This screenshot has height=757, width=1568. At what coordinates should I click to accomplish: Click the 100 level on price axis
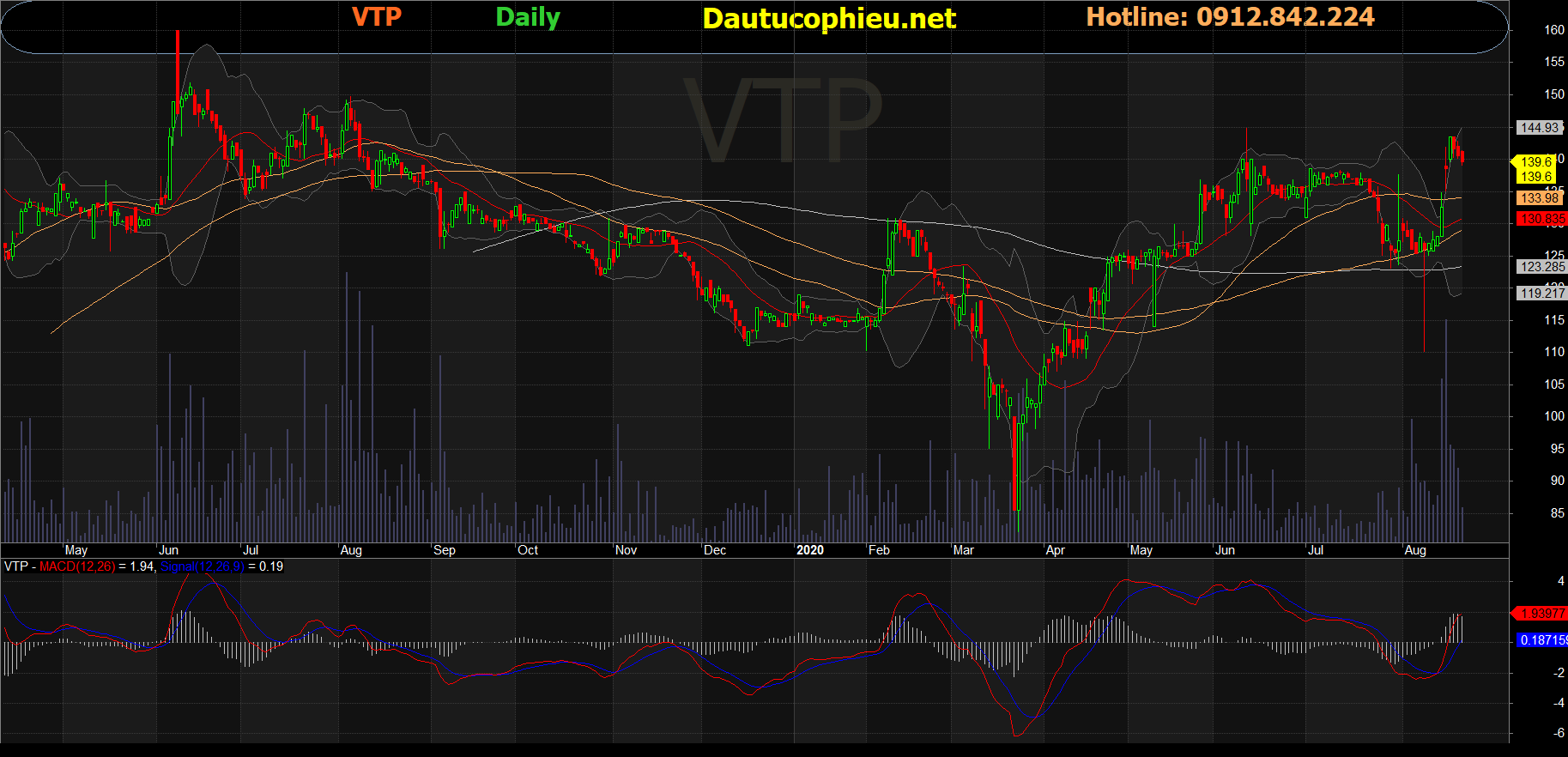(1553, 416)
